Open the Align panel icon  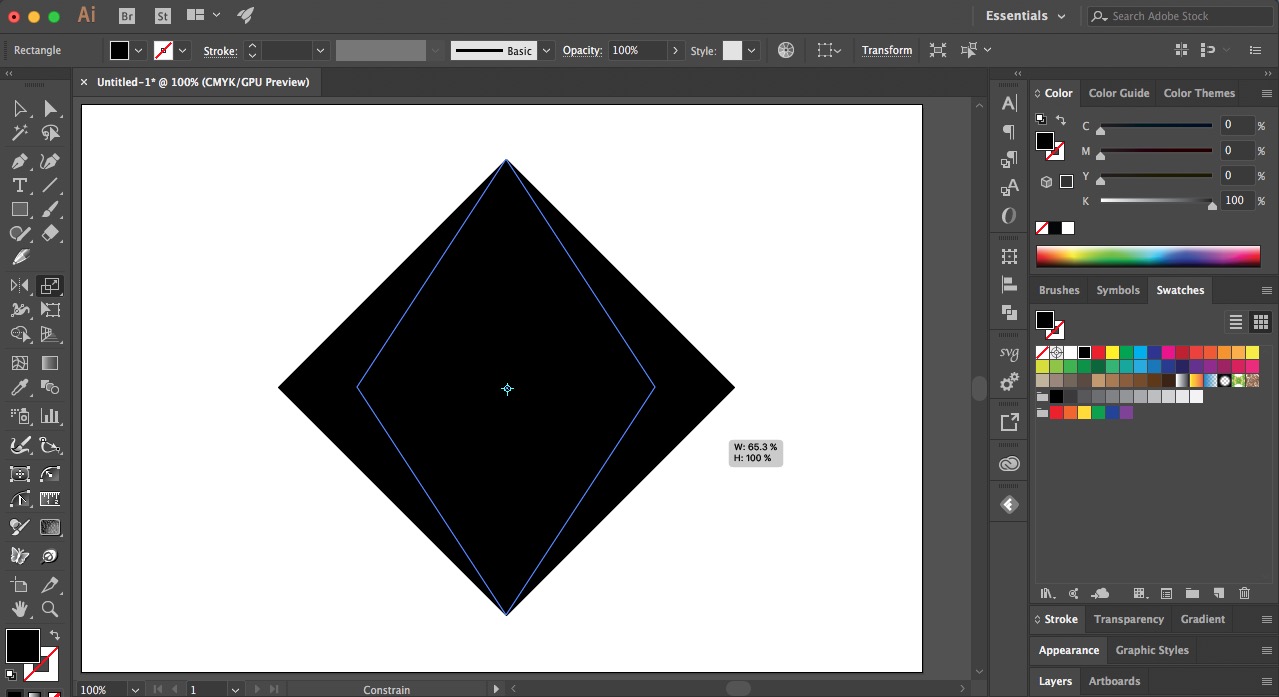[1009, 285]
